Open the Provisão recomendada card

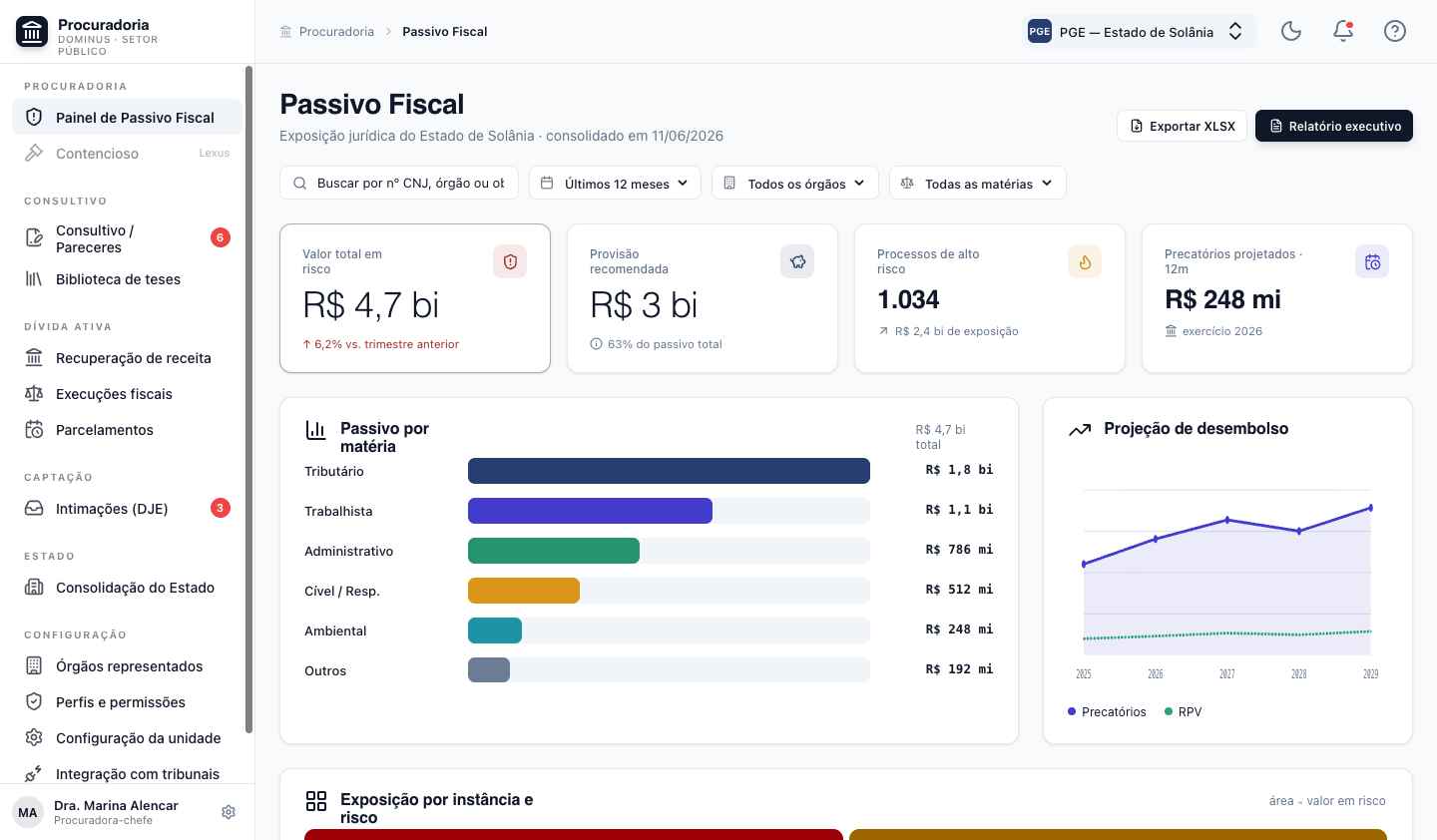tap(703, 298)
